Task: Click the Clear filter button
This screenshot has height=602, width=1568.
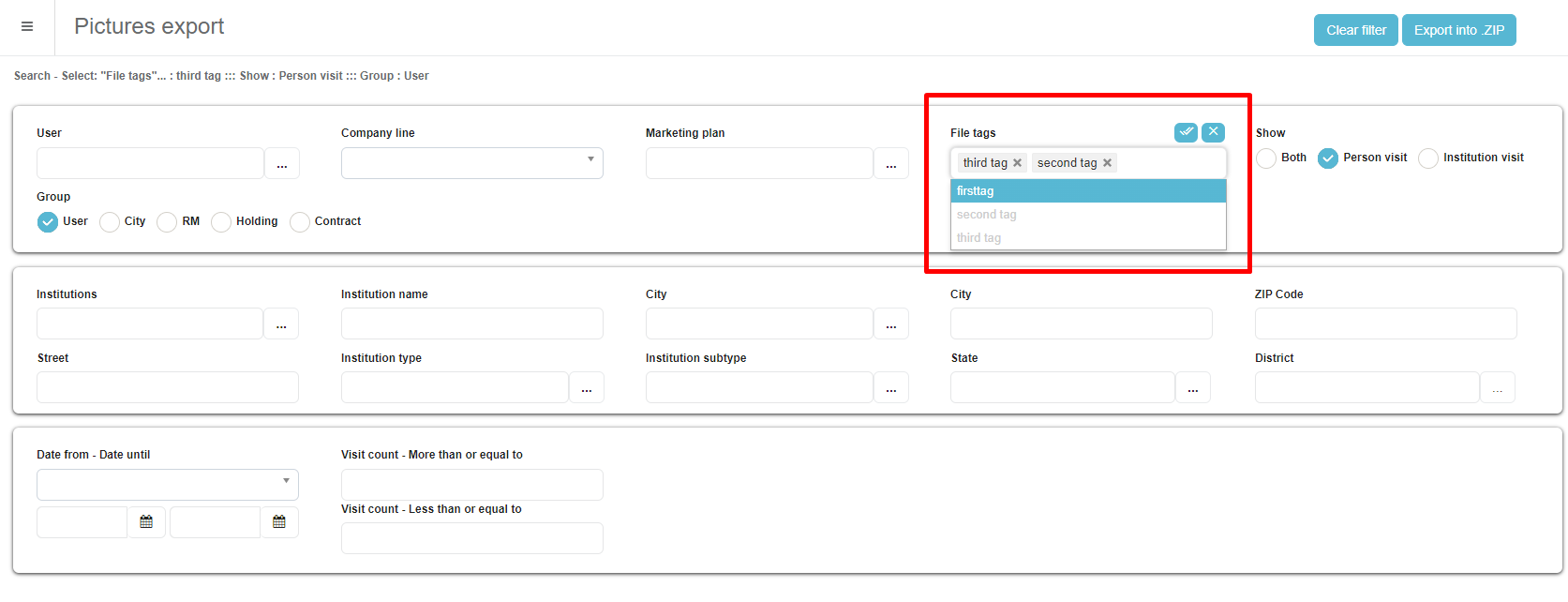Action: pos(1355,30)
